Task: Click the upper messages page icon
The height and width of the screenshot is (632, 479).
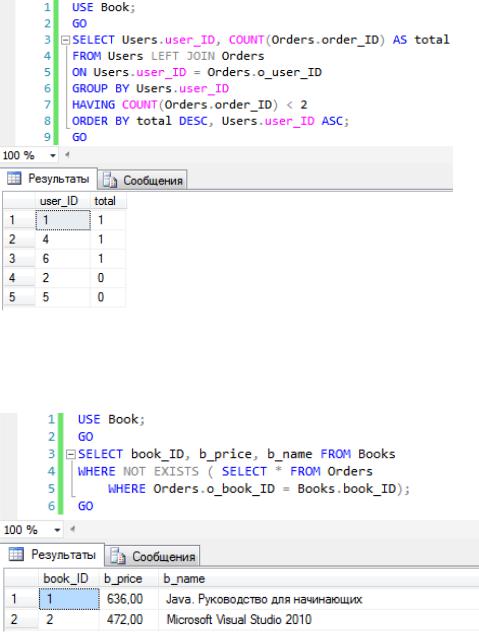Action: click(x=110, y=181)
